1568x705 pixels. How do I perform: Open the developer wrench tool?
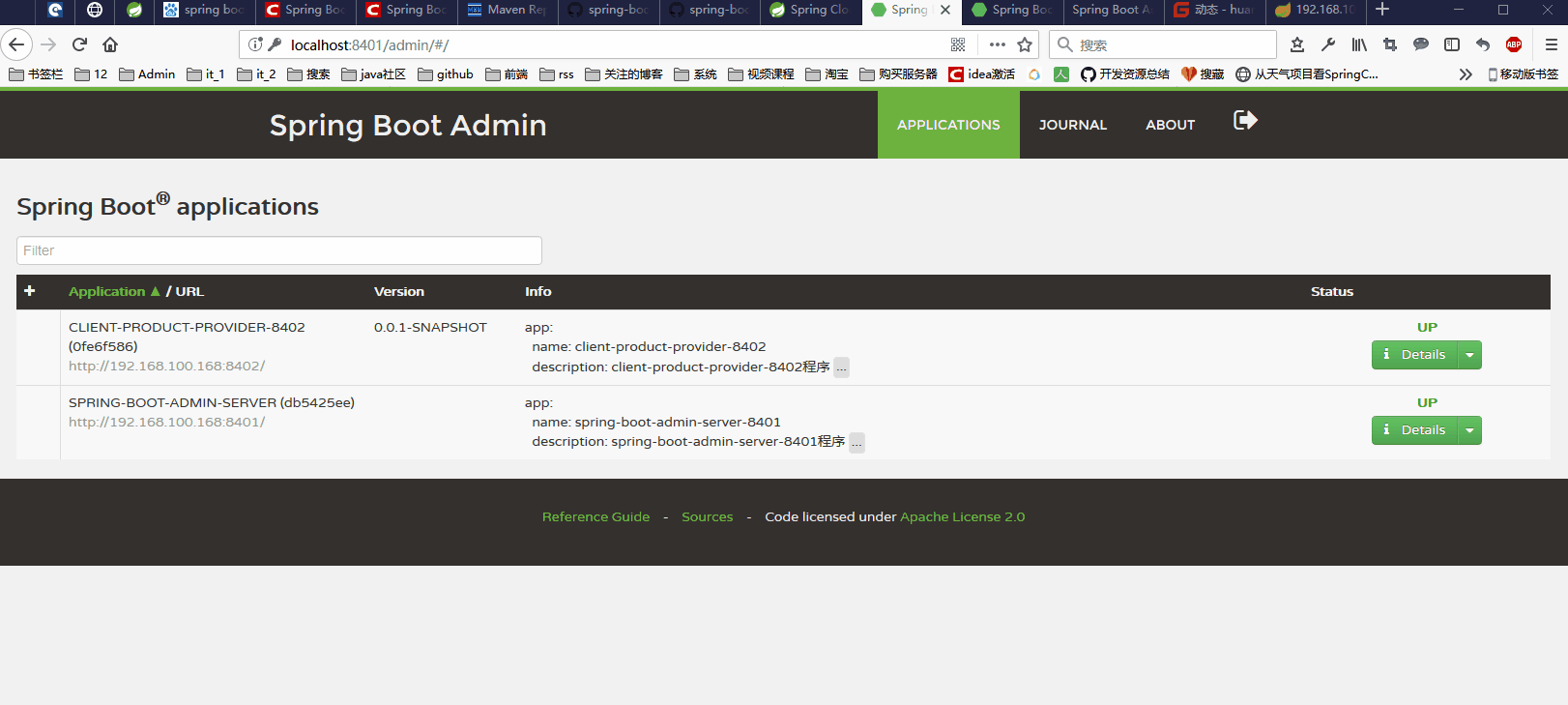(x=1328, y=44)
